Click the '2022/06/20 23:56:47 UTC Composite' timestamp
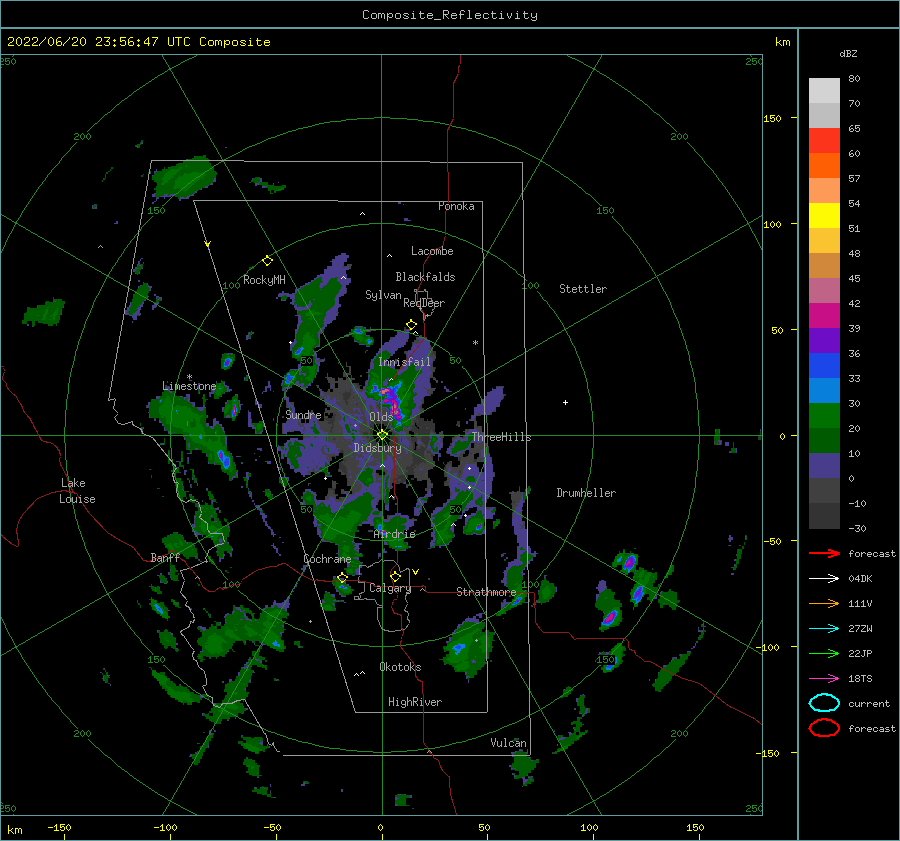The height and width of the screenshot is (841, 900). 138,41
